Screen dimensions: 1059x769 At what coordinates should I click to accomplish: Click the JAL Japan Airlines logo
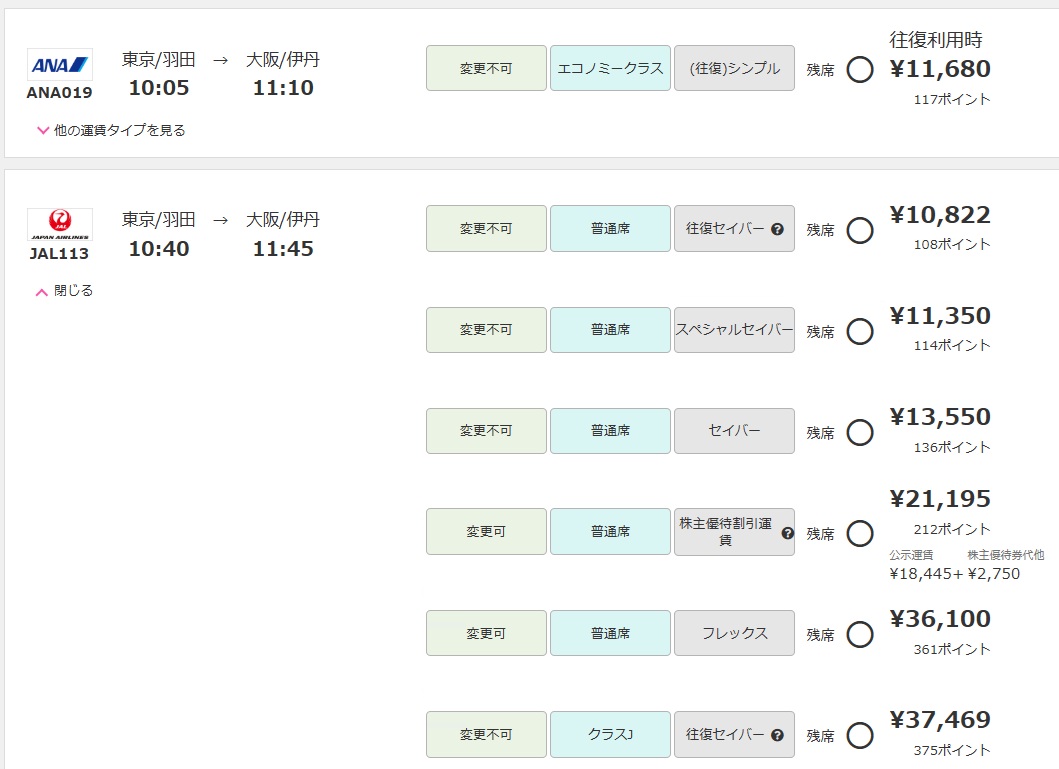[x=59, y=224]
